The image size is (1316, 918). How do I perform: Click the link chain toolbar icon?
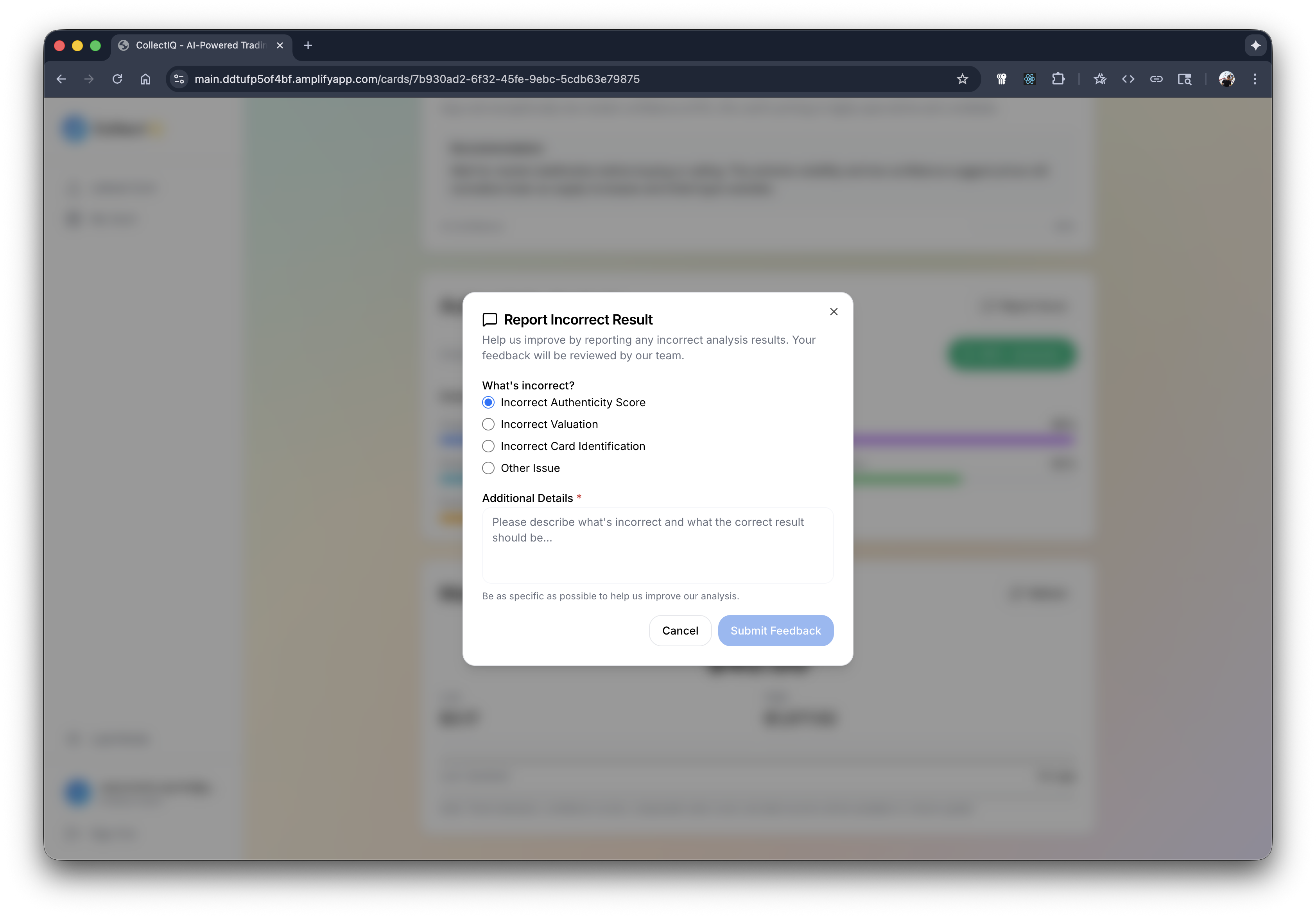click(x=1156, y=79)
